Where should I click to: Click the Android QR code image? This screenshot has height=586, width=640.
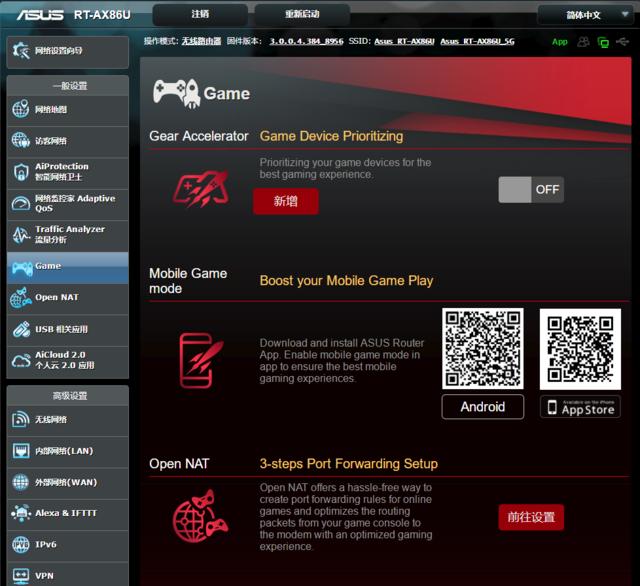(482, 348)
